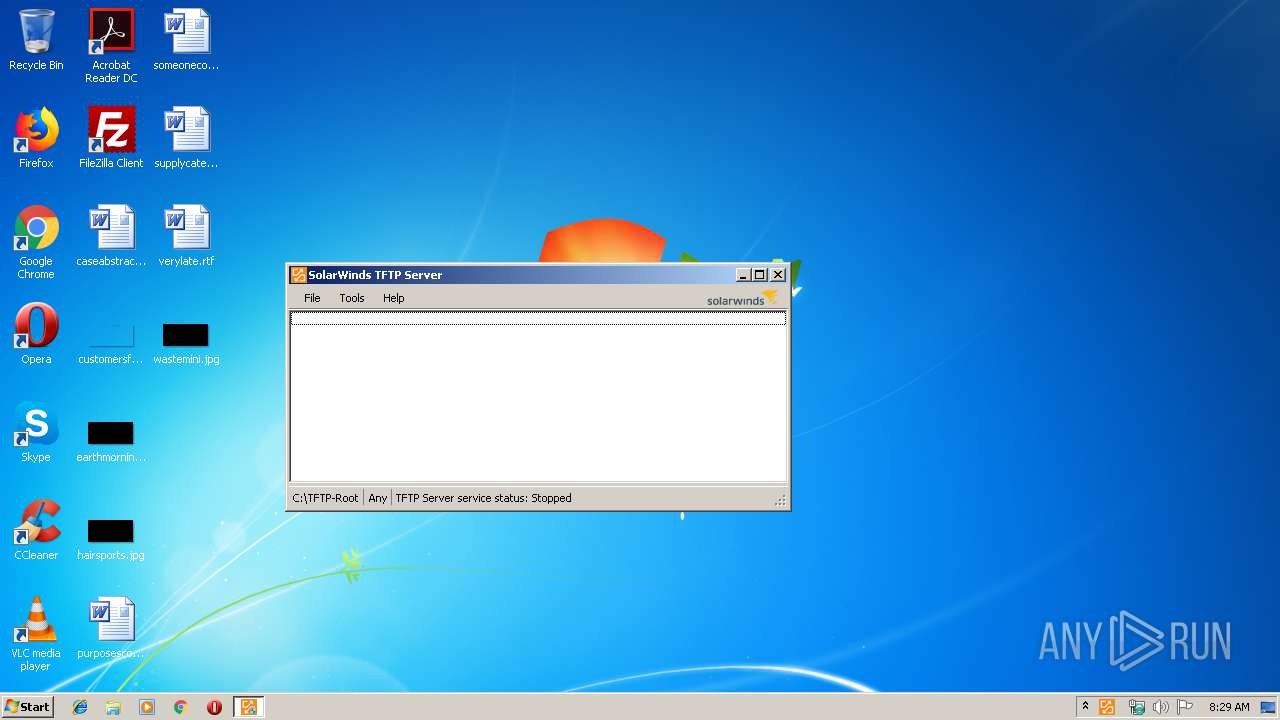Open the Tools menu
The height and width of the screenshot is (720, 1280).
pos(352,298)
